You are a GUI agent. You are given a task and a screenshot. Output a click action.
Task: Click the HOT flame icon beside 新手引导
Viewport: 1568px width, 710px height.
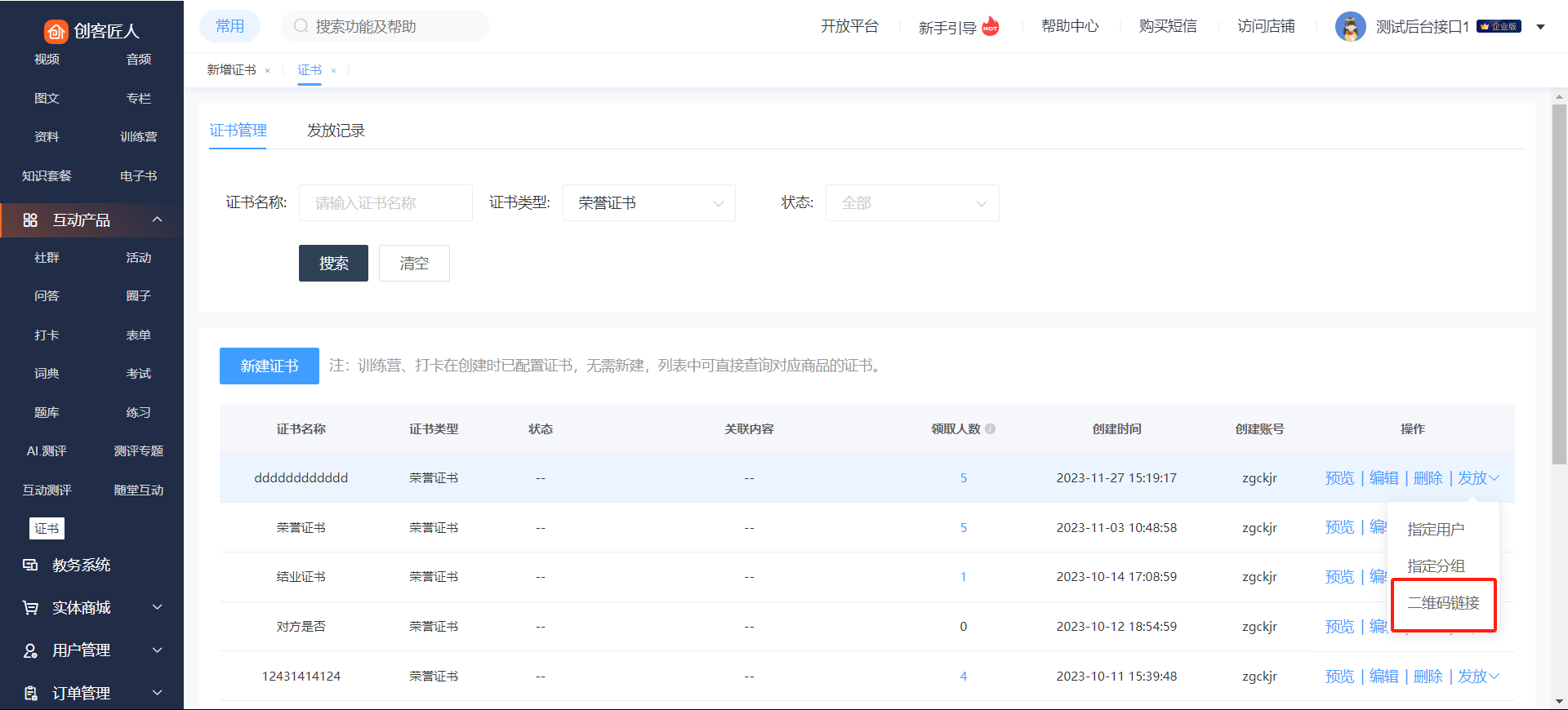(991, 26)
